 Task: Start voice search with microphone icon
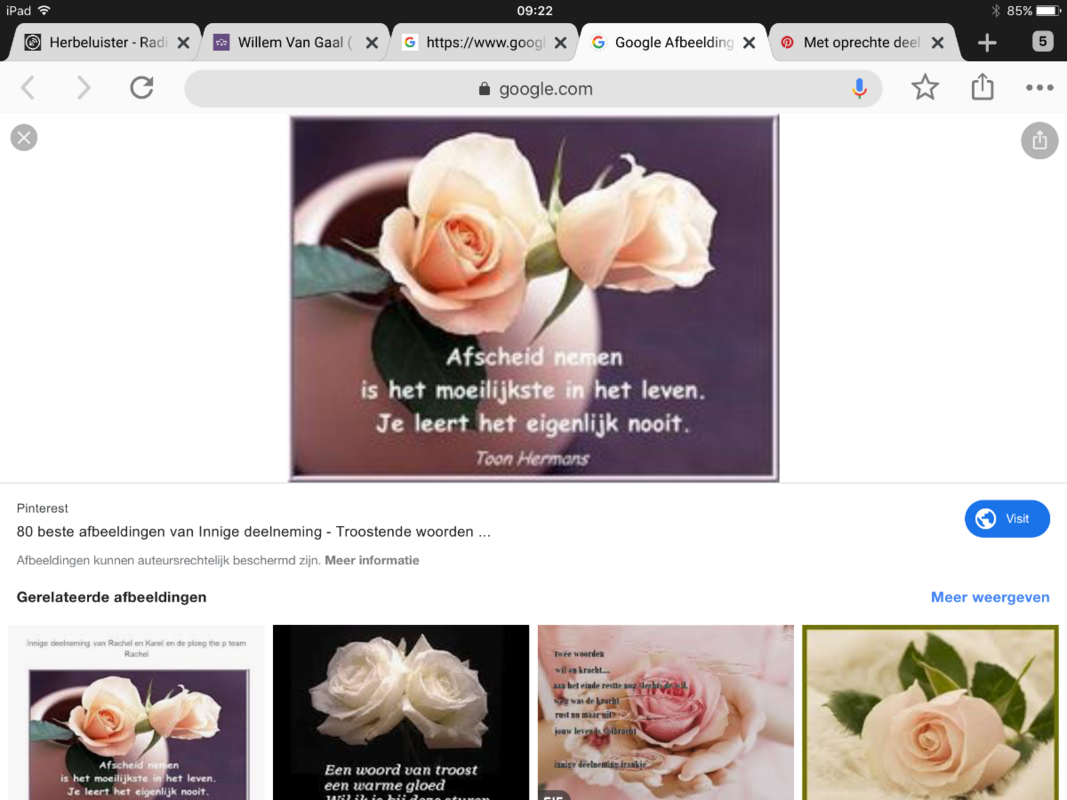[859, 88]
